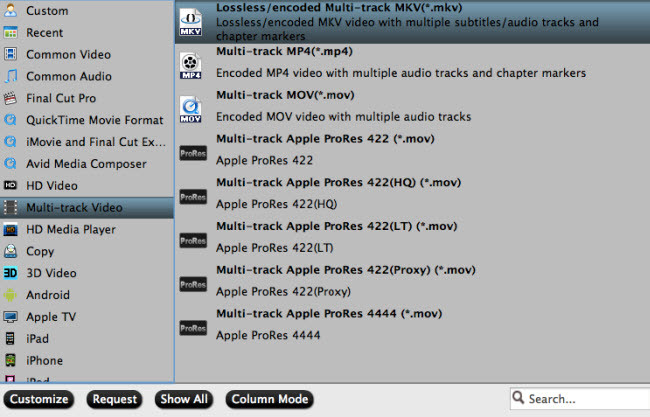650x417 pixels.
Task: Click the Common Video film icon
Action: [x=10, y=54]
